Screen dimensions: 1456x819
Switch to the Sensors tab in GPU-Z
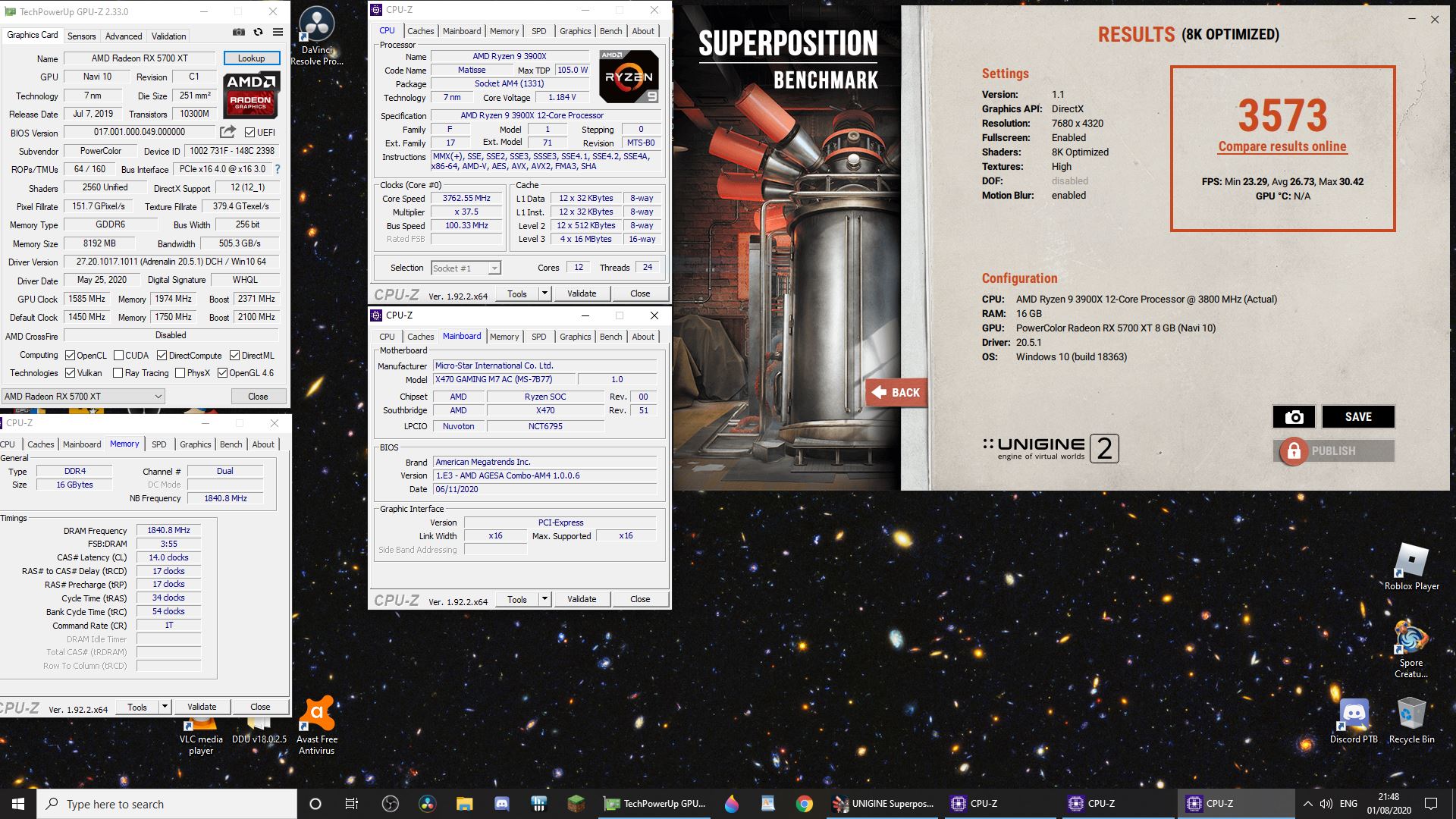click(x=81, y=36)
